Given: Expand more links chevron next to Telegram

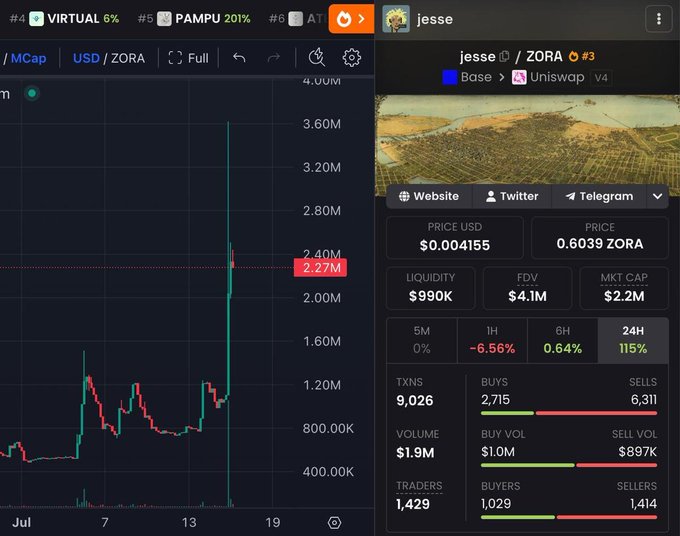Looking at the screenshot, I should click(657, 196).
